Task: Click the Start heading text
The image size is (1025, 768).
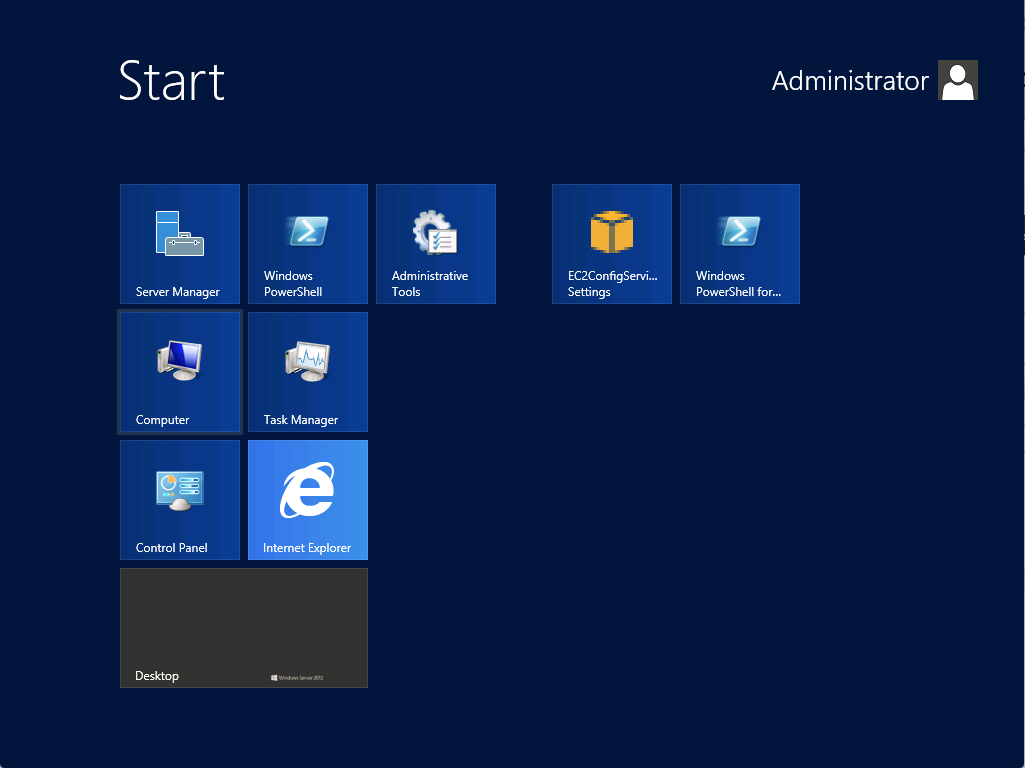Action: [x=172, y=81]
